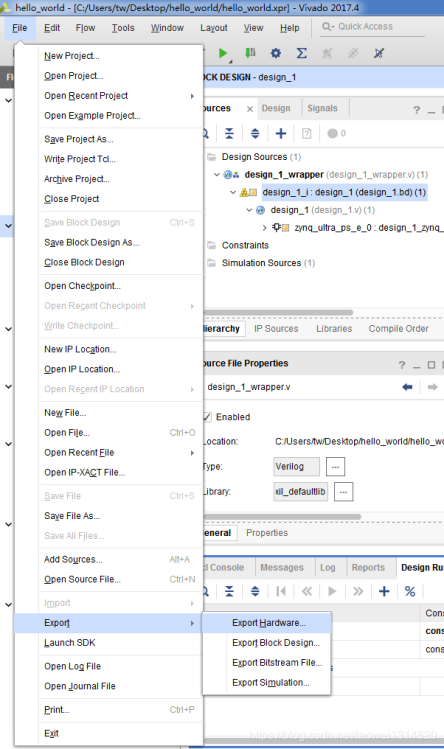
Task: Expand all in Sources panel toolbar
Action: tap(255, 133)
